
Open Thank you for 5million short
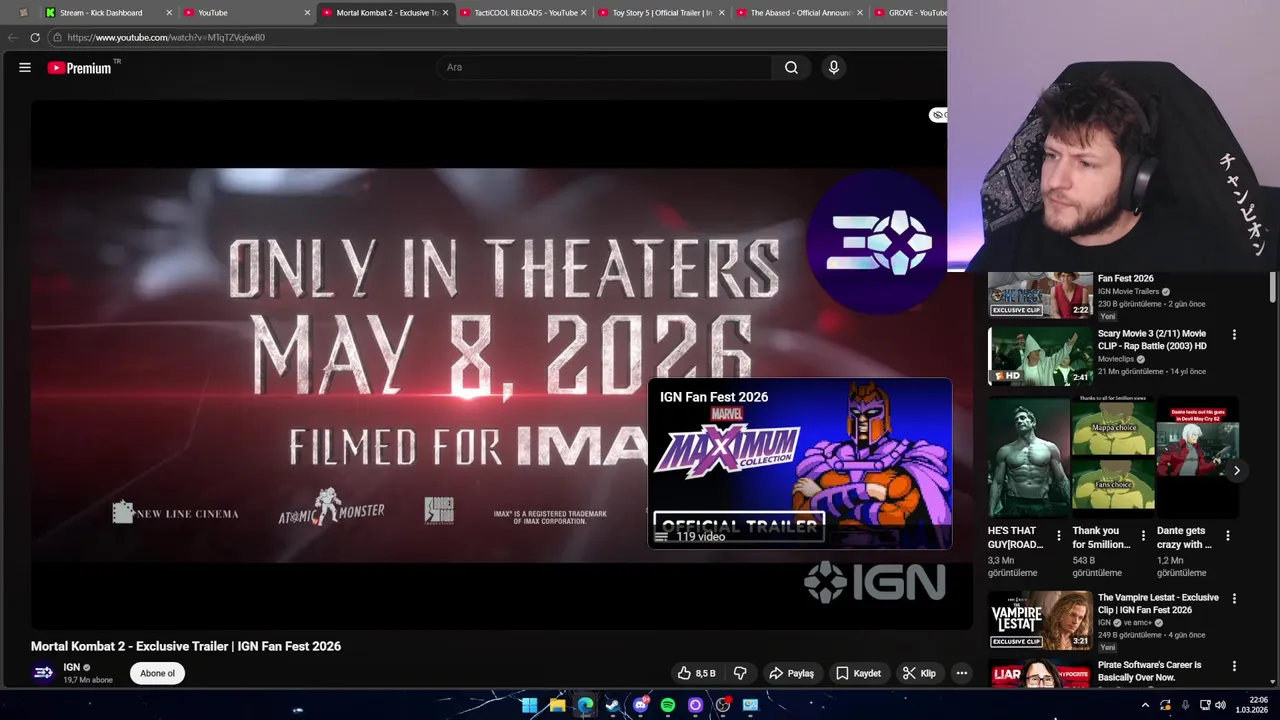coord(1113,457)
